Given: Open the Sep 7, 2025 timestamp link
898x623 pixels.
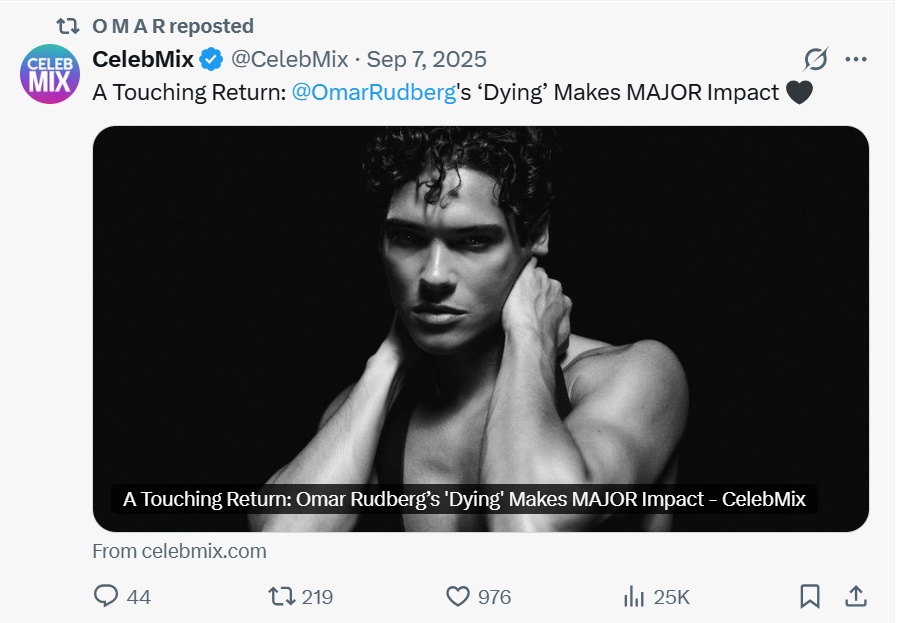Looking at the screenshot, I should (427, 59).
